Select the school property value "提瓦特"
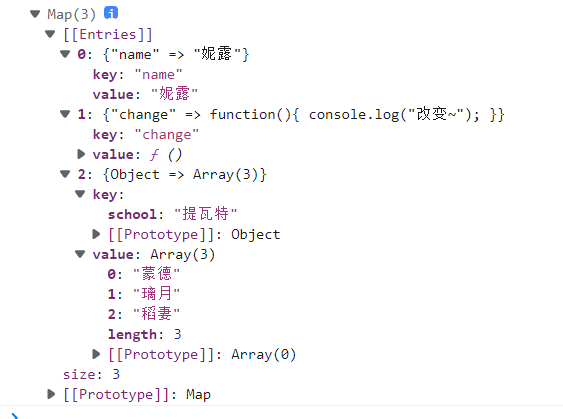563x419 pixels. click(x=205, y=214)
